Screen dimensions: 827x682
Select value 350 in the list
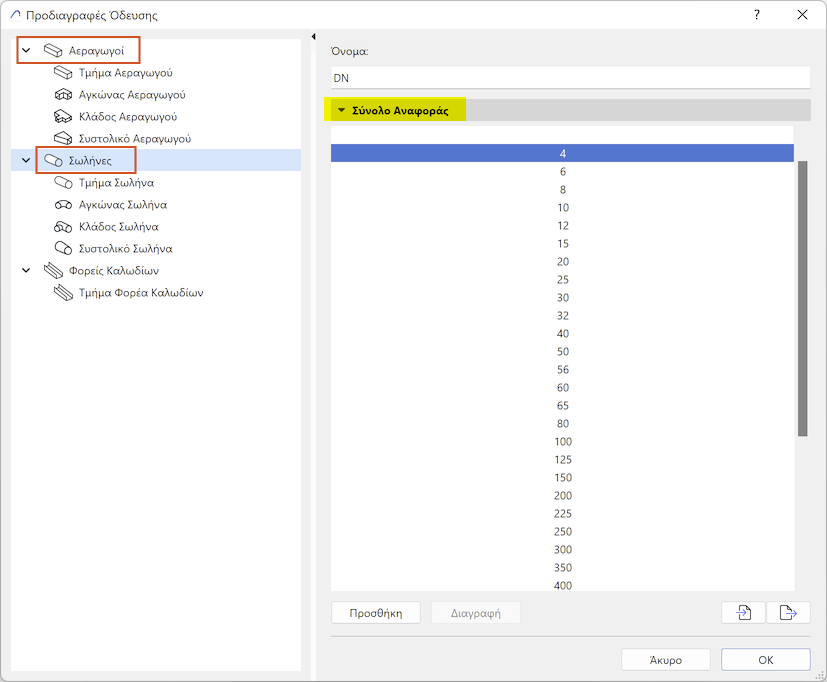pos(562,568)
